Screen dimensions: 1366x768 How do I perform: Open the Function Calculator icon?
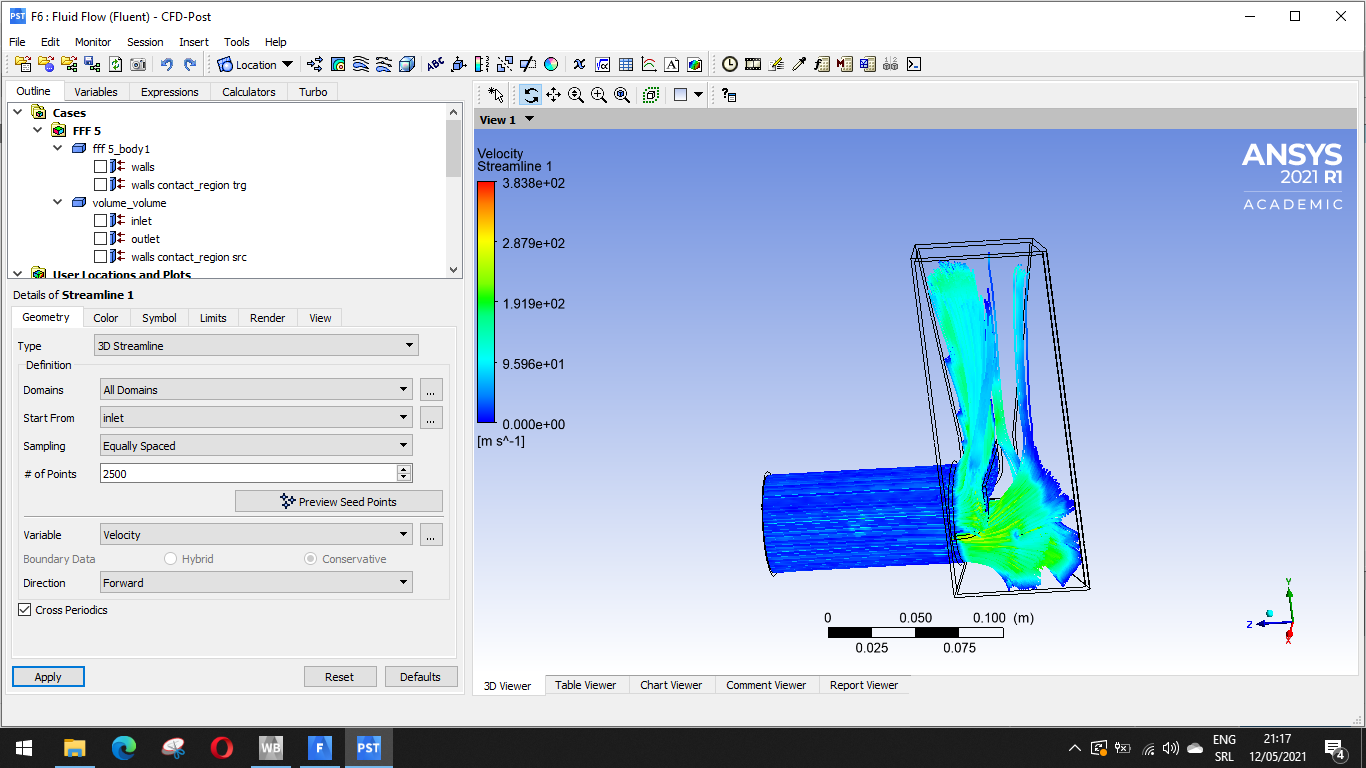pos(822,64)
